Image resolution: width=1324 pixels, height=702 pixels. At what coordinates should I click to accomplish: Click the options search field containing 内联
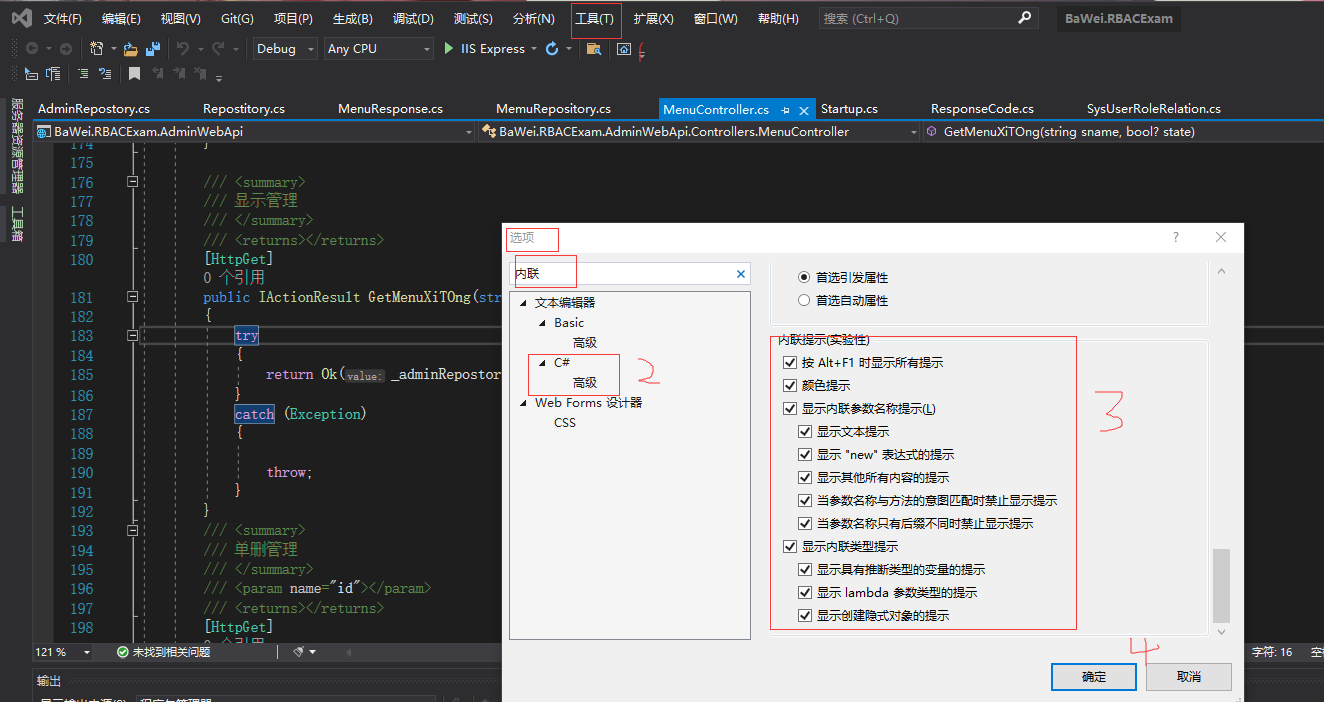pos(630,273)
